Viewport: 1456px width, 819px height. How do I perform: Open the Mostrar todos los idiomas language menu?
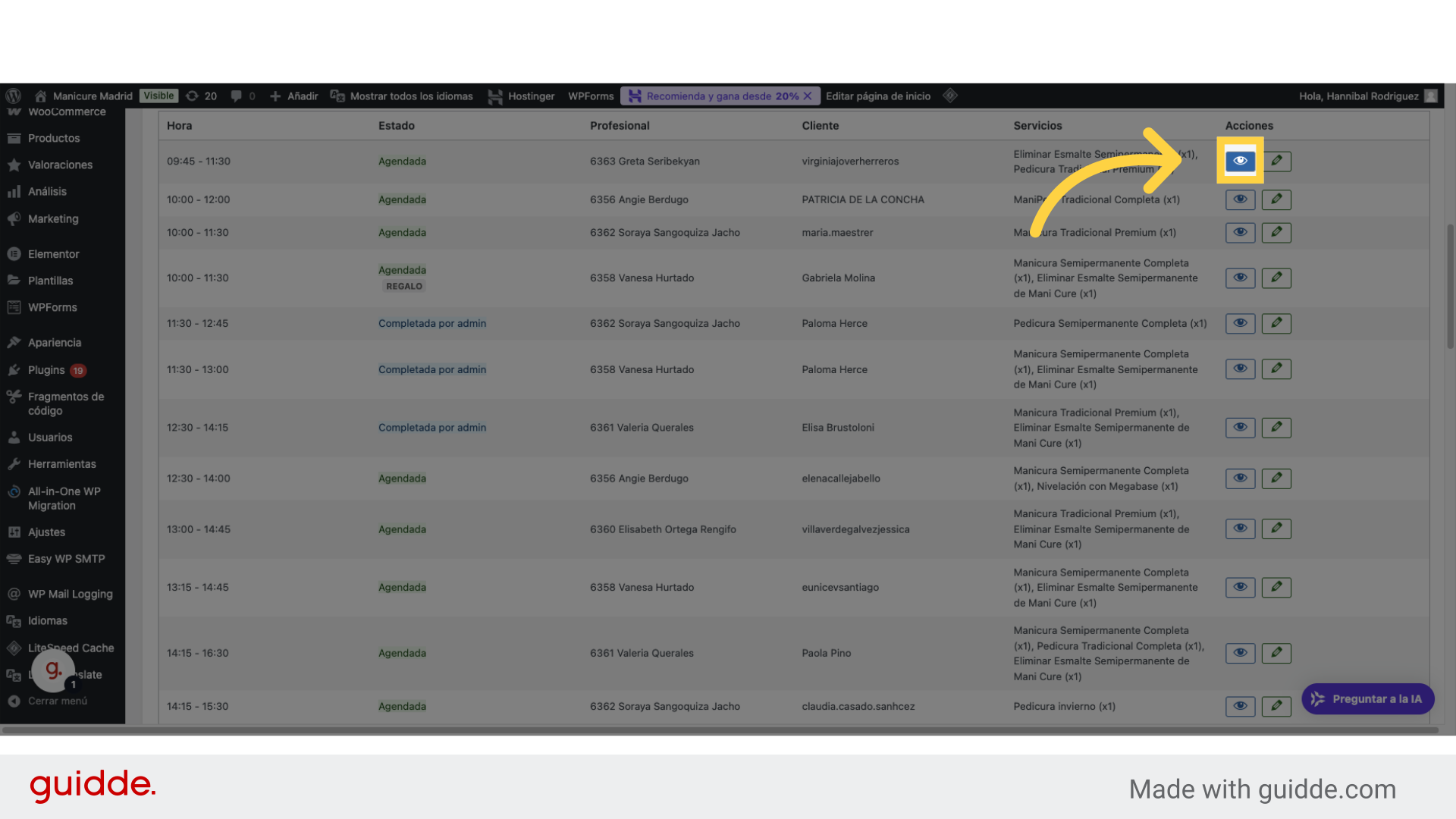point(402,96)
